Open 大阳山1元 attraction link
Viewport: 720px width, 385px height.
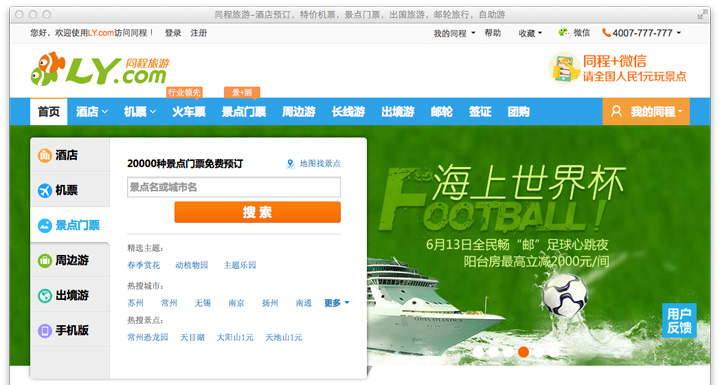(x=235, y=338)
